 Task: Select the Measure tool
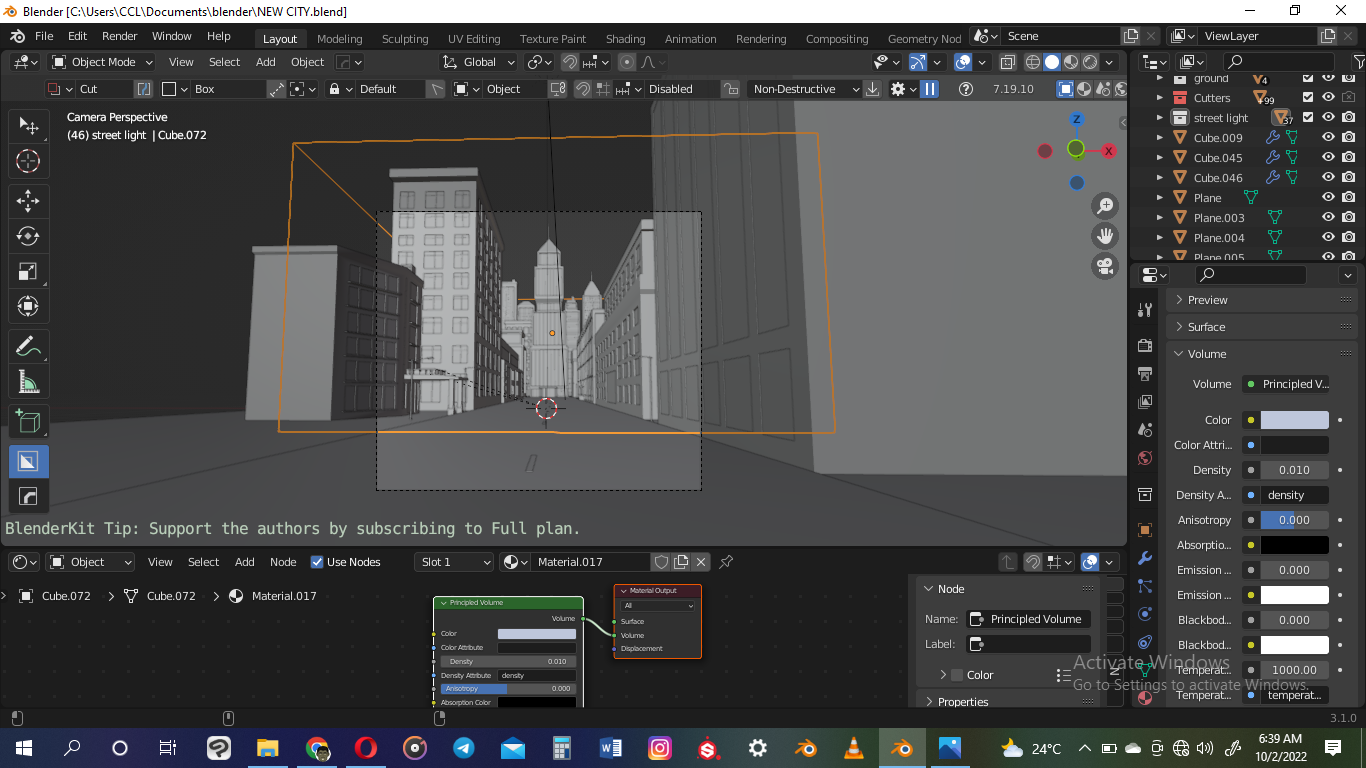29,382
